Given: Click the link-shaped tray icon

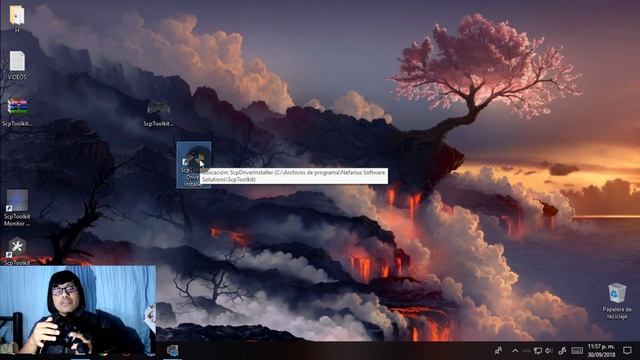Looking at the screenshot, I should click(562, 351).
